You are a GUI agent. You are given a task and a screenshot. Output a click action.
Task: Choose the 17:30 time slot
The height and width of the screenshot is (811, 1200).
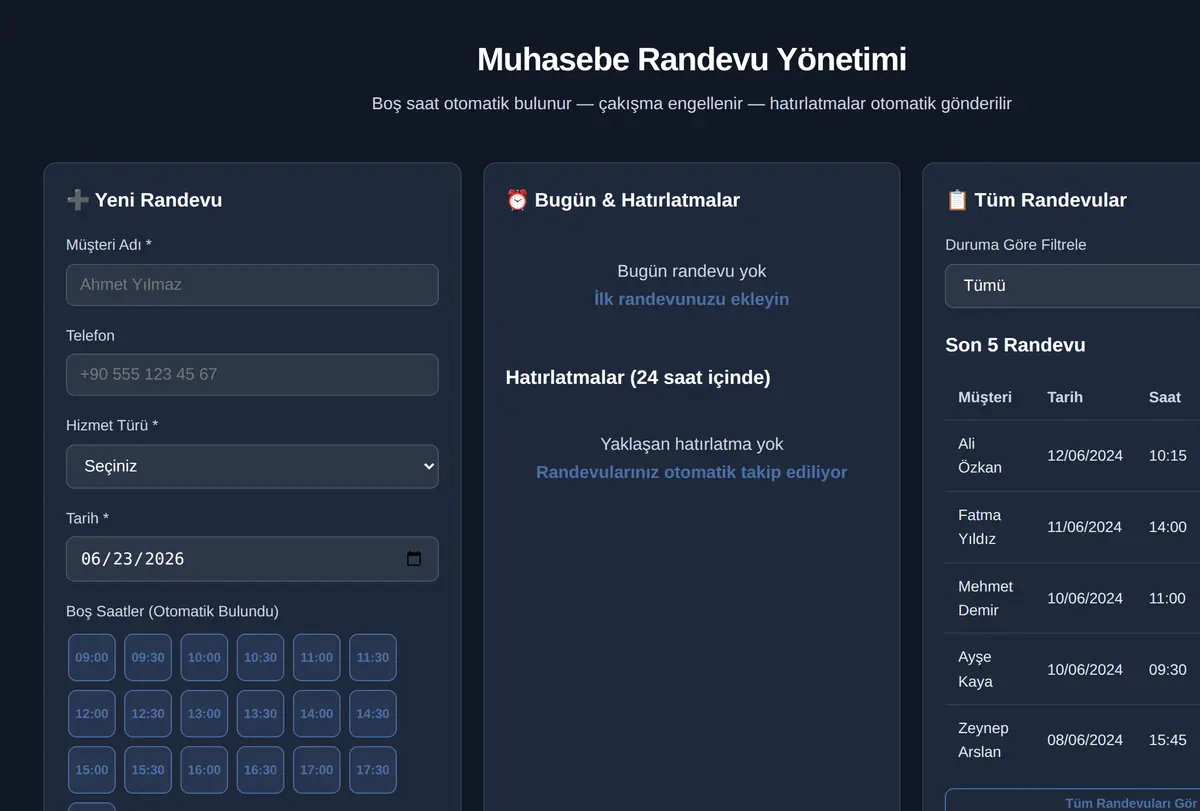coord(373,770)
